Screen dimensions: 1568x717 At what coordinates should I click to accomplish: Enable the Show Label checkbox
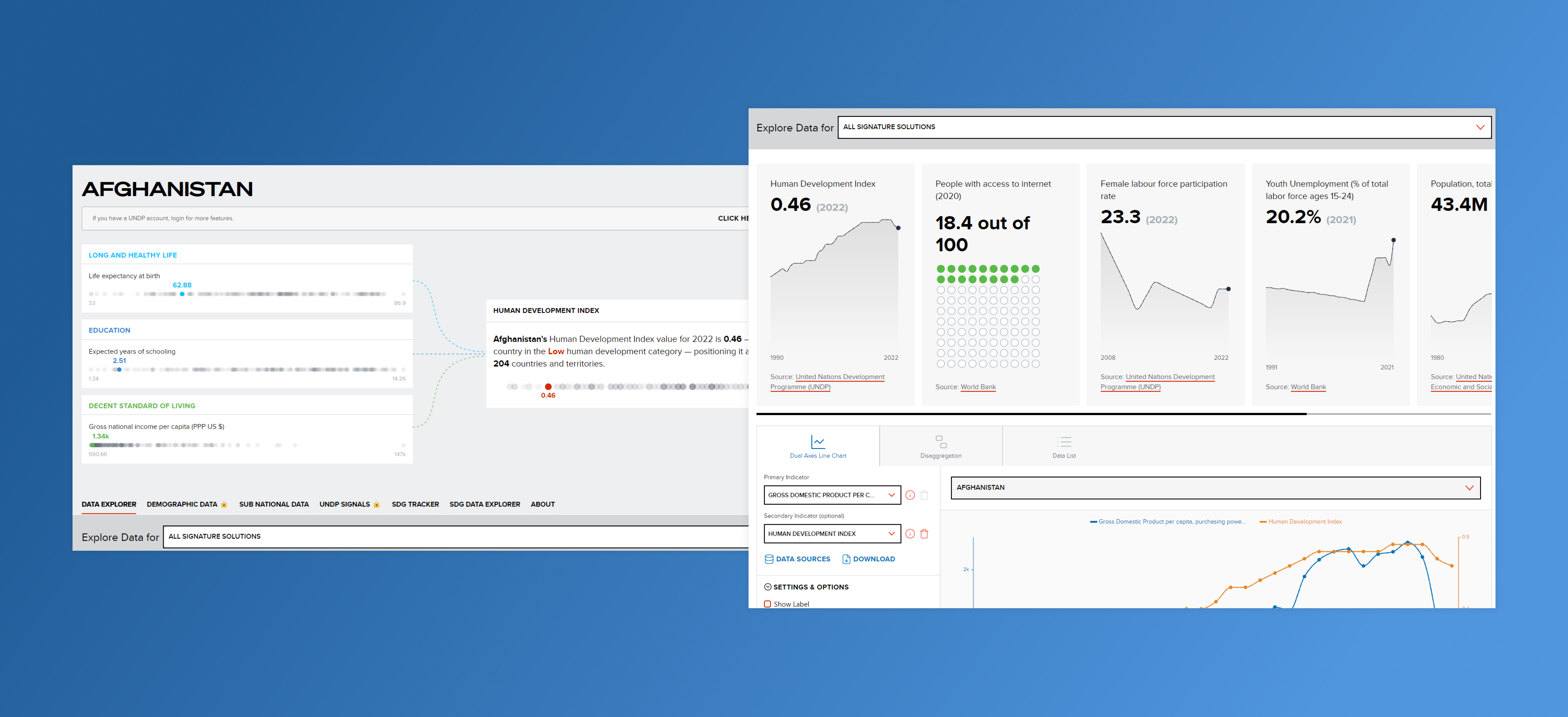(x=768, y=604)
